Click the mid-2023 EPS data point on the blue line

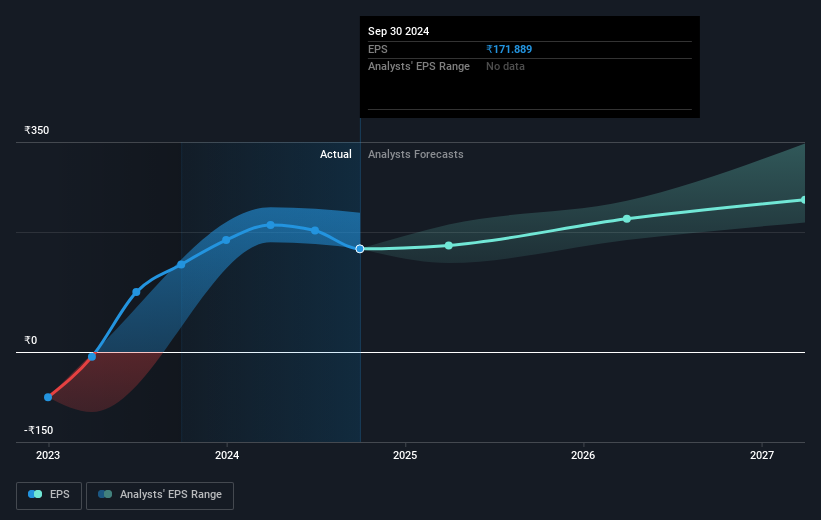[136, 292]
